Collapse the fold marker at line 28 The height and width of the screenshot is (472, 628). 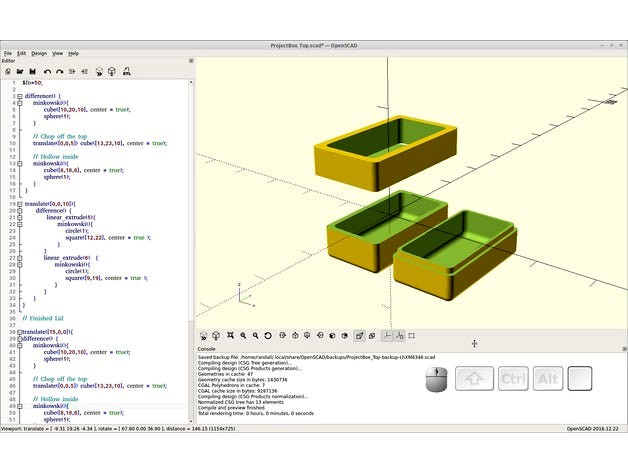pyautogui.click(x=19, y=264)
